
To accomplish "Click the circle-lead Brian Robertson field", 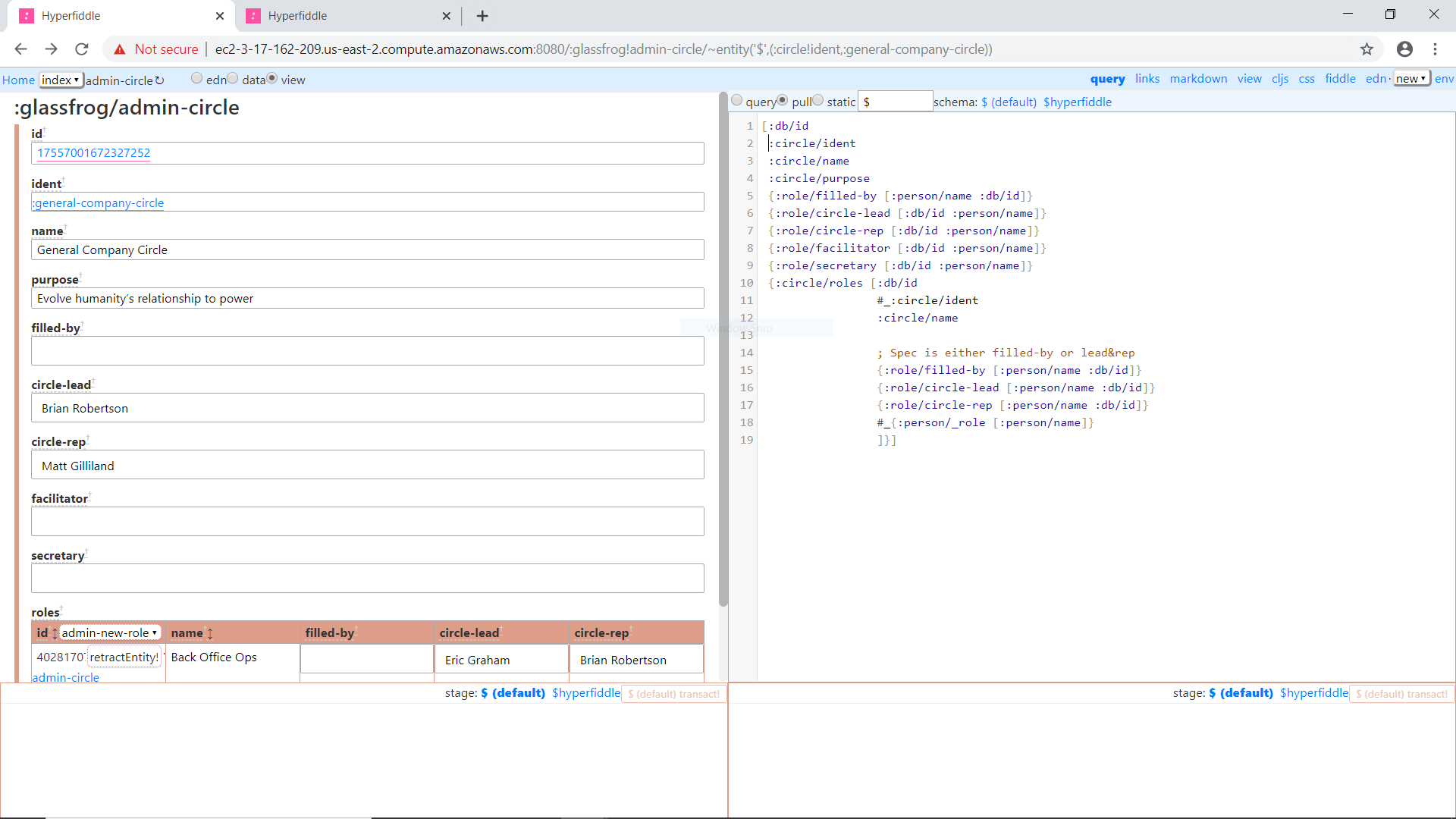I will 367,408.
